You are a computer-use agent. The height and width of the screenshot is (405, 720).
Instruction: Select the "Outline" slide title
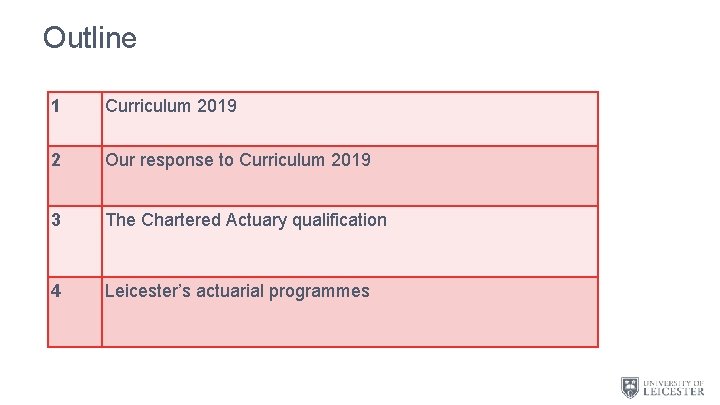90,38
